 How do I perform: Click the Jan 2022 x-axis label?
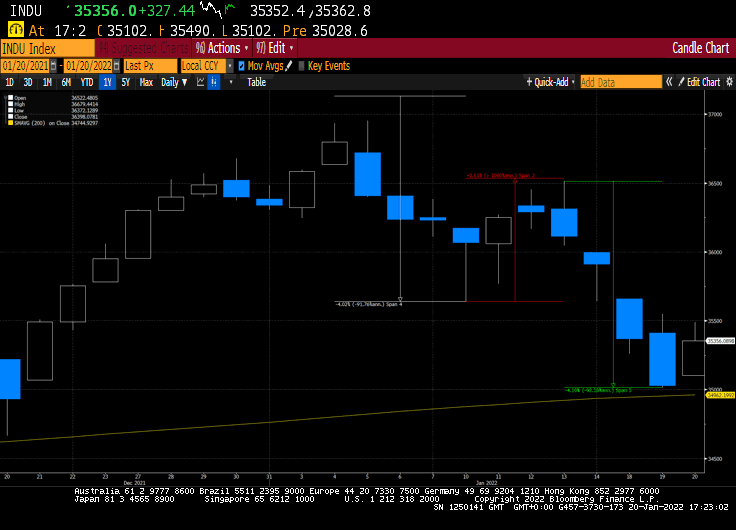coord(486,483)
